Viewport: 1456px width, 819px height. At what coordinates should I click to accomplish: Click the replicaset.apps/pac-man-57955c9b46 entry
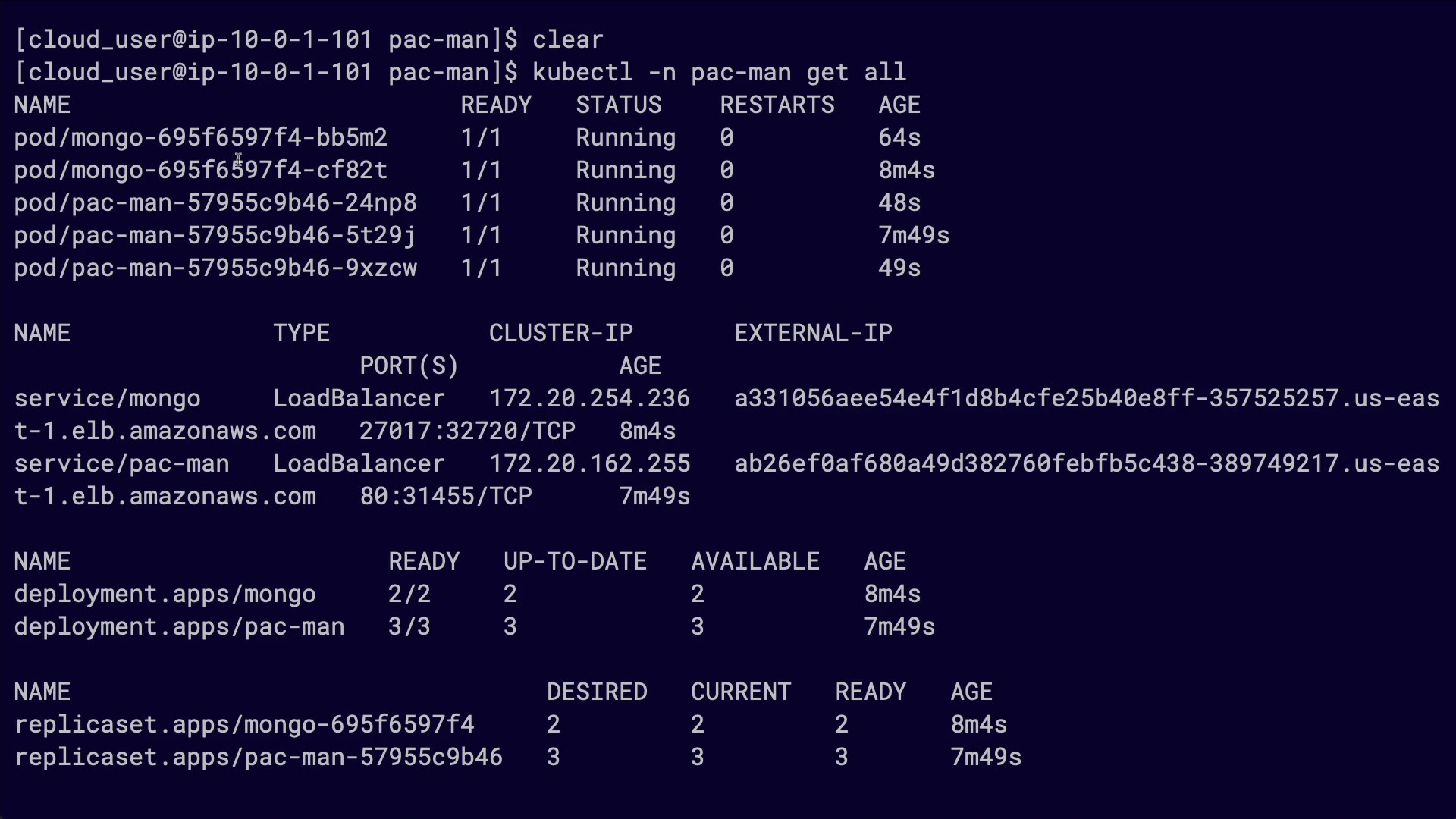tap(259, 758)
